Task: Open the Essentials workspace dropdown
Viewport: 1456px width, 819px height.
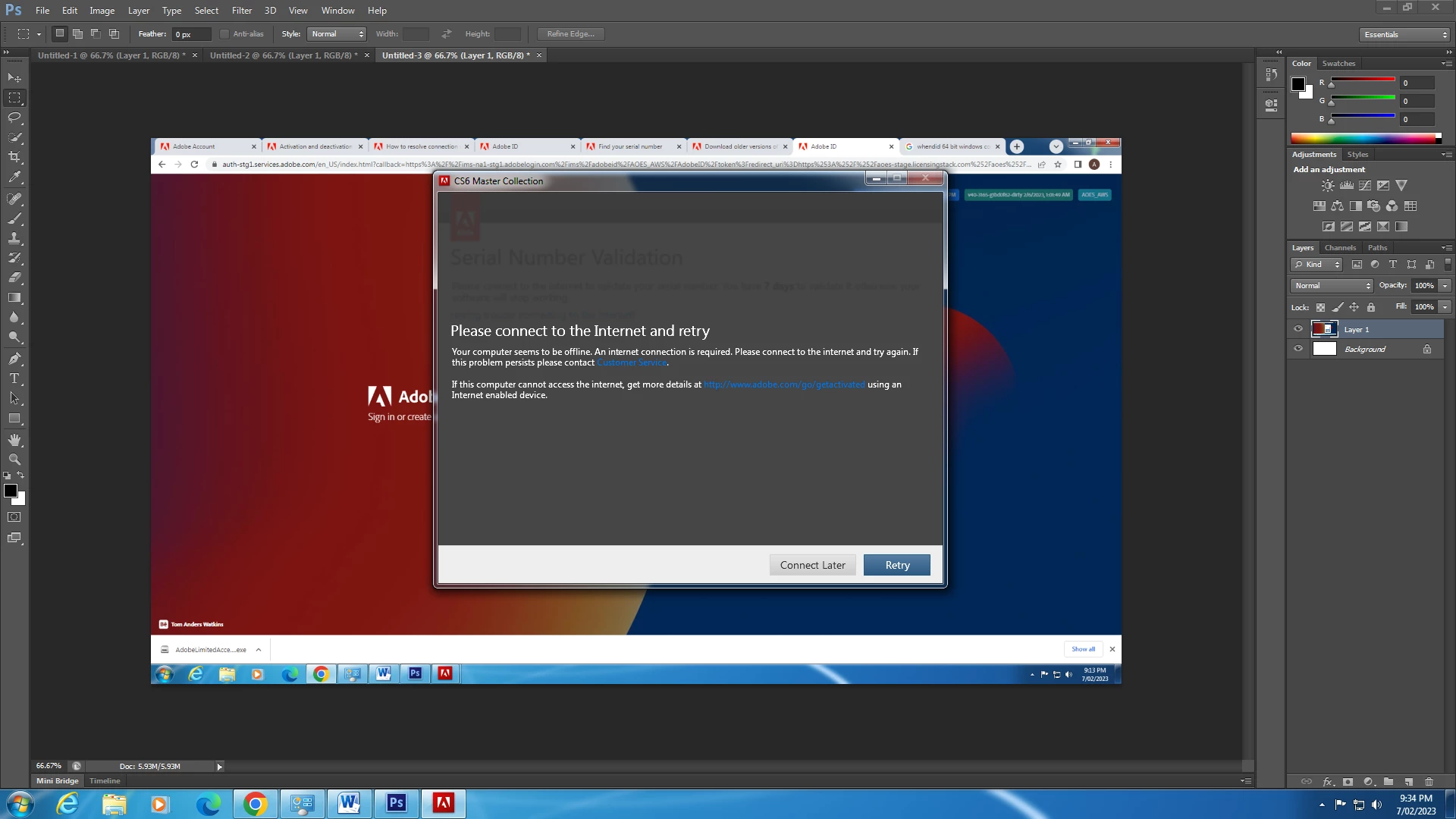Action: click(x=1404, y=35)
